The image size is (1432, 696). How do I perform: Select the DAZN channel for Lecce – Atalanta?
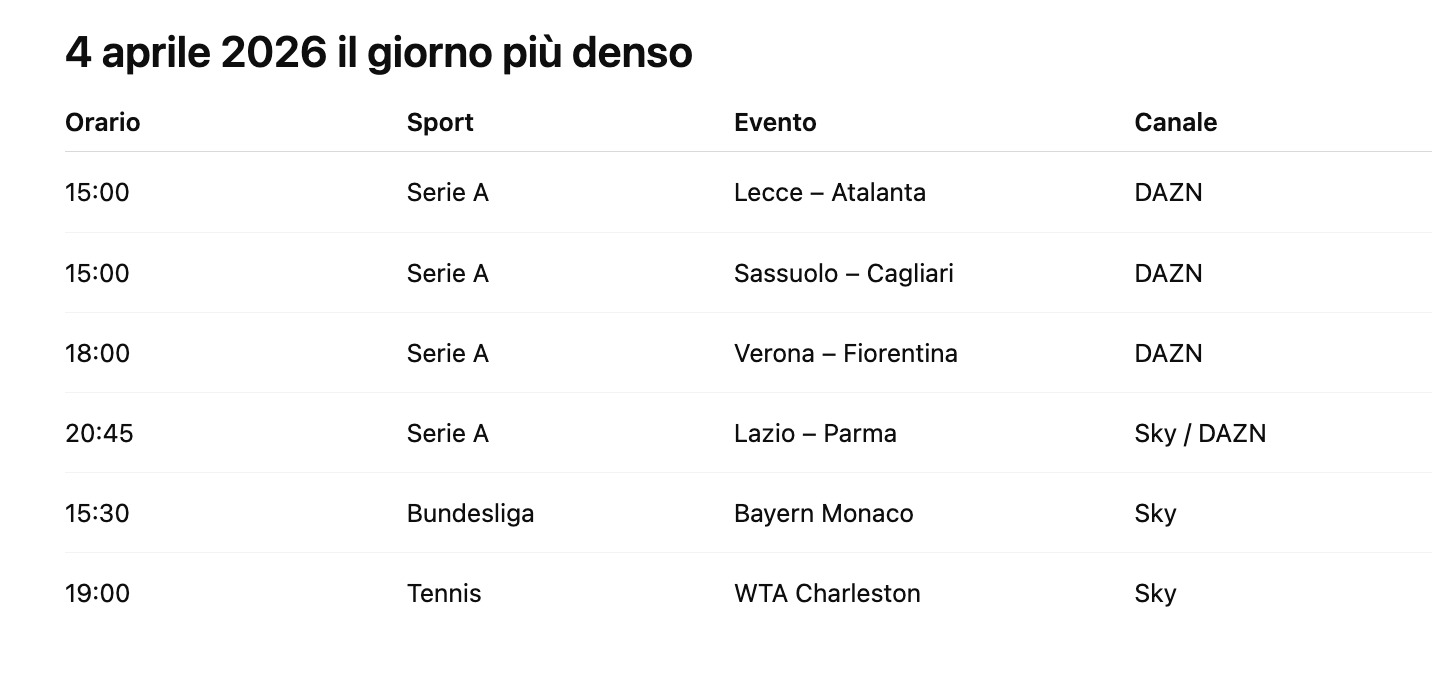coord(1168,192)
